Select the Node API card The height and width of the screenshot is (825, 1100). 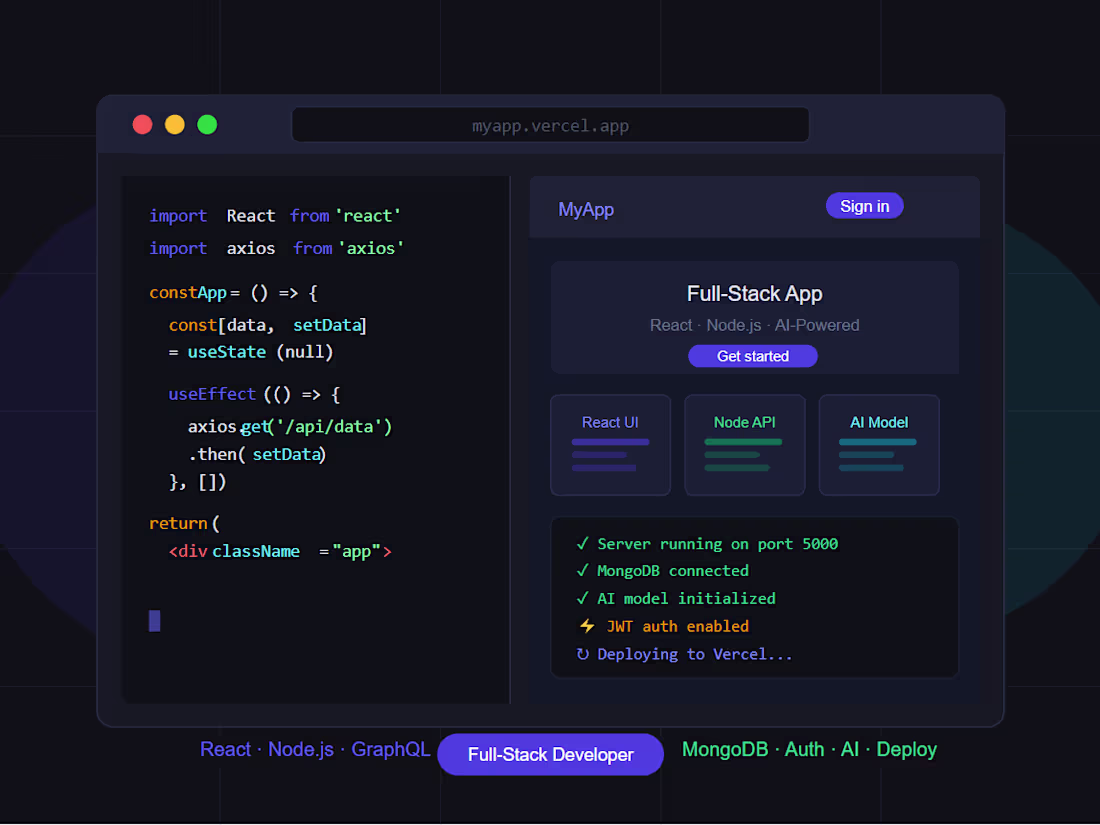(744, 445)
